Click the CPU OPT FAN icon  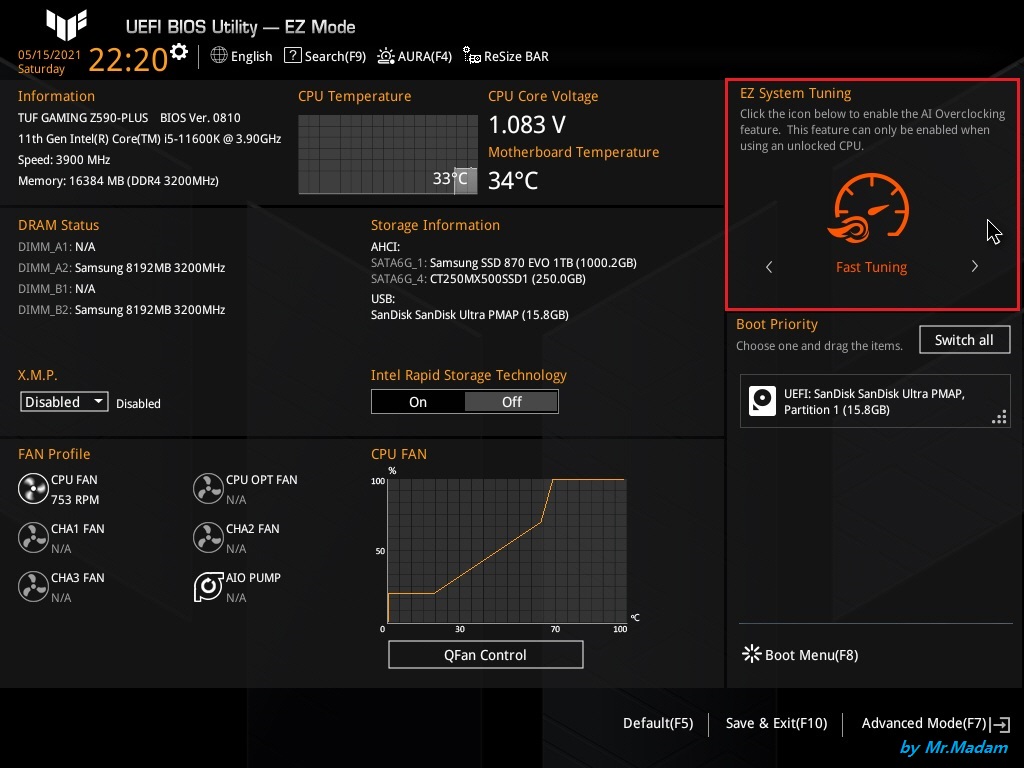[208, 488]
